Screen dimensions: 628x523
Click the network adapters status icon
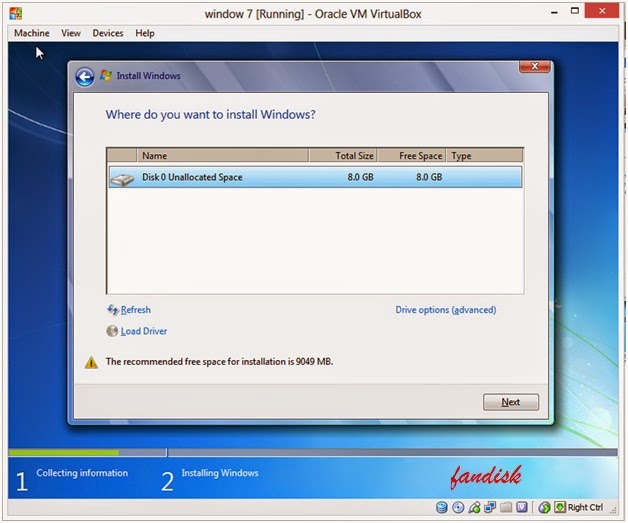click(x=490, y=507)
